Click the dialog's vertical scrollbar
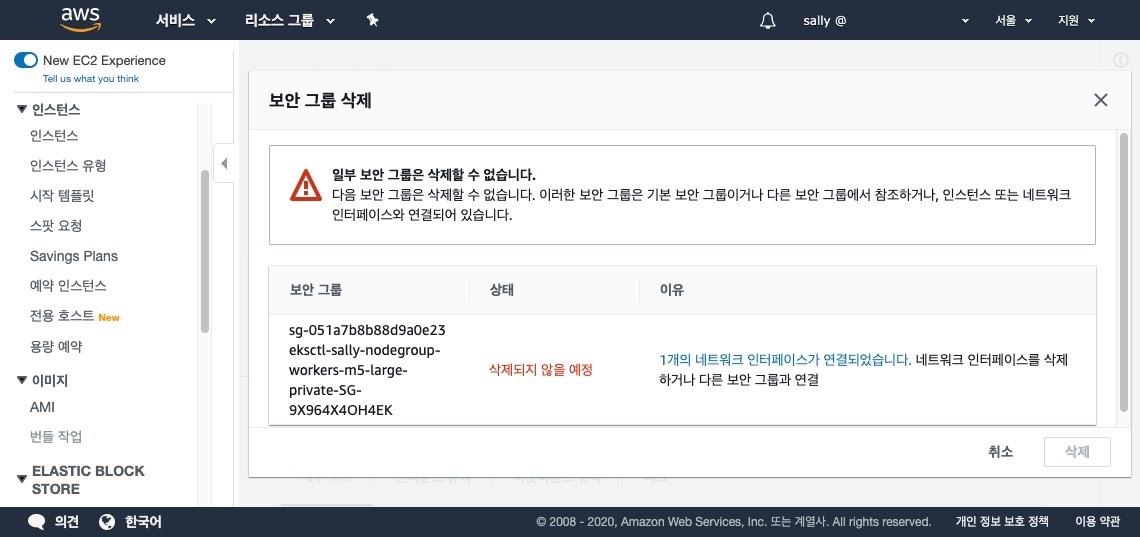Viewport: 1140px width, 537px height. 1124,270
